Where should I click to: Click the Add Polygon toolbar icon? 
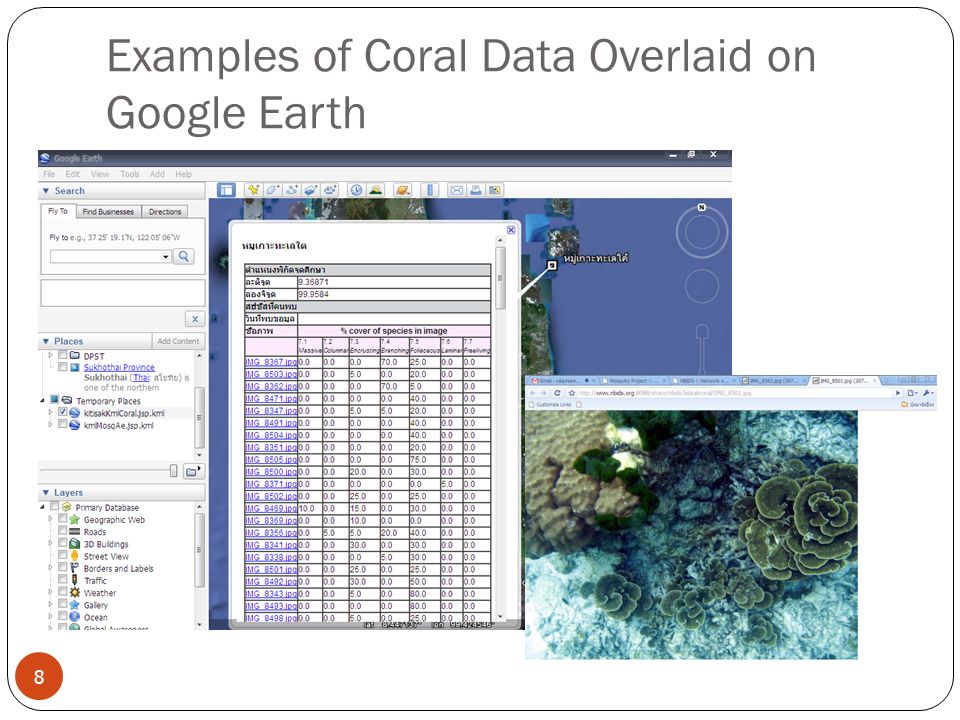pos(272,190)
